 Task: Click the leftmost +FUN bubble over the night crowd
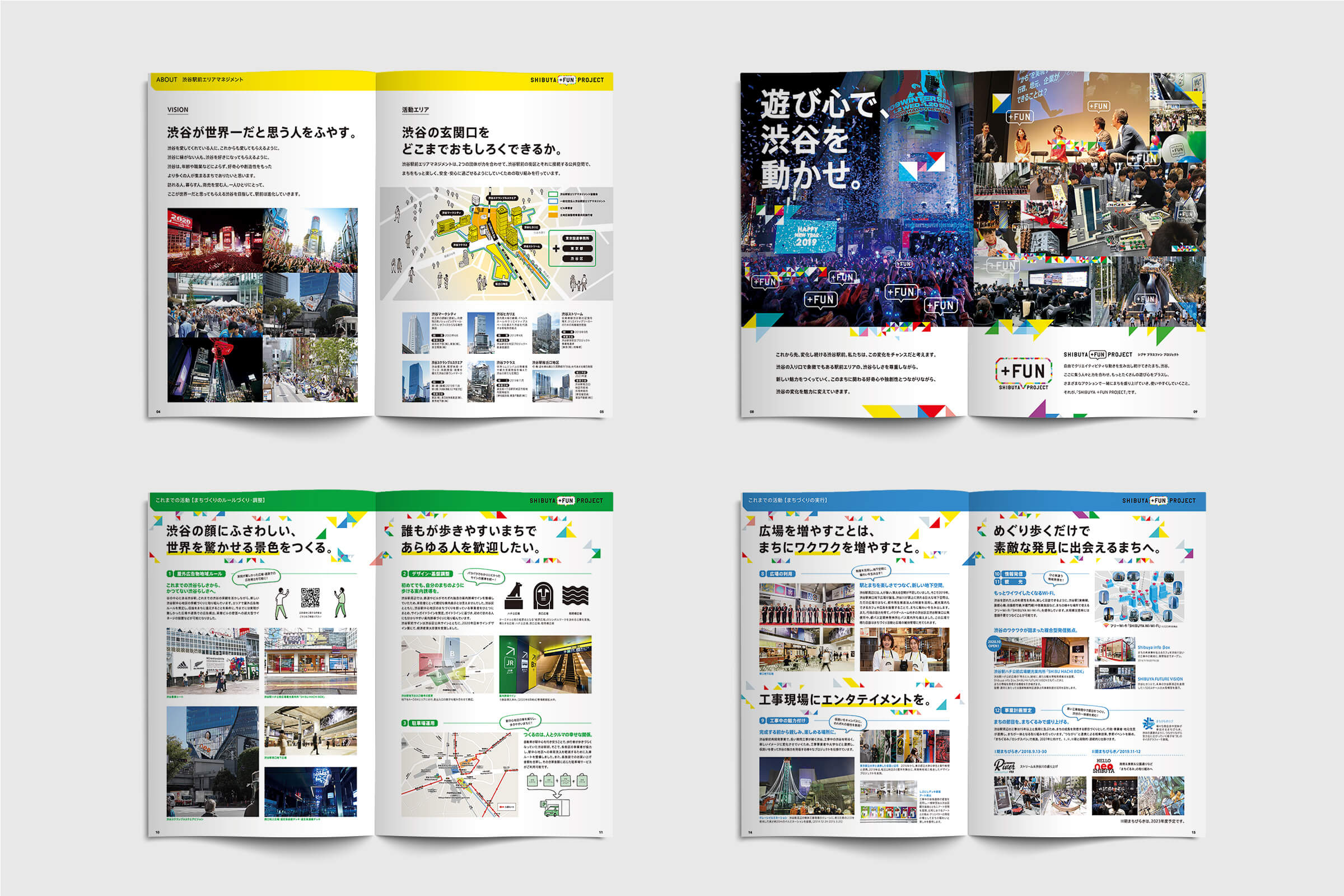[764, 282]
